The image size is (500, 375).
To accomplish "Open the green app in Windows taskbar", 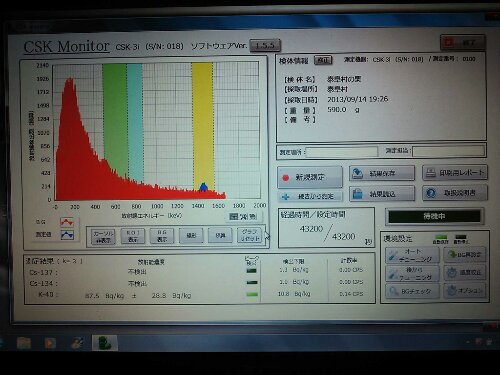I will (x=105, y=342).
